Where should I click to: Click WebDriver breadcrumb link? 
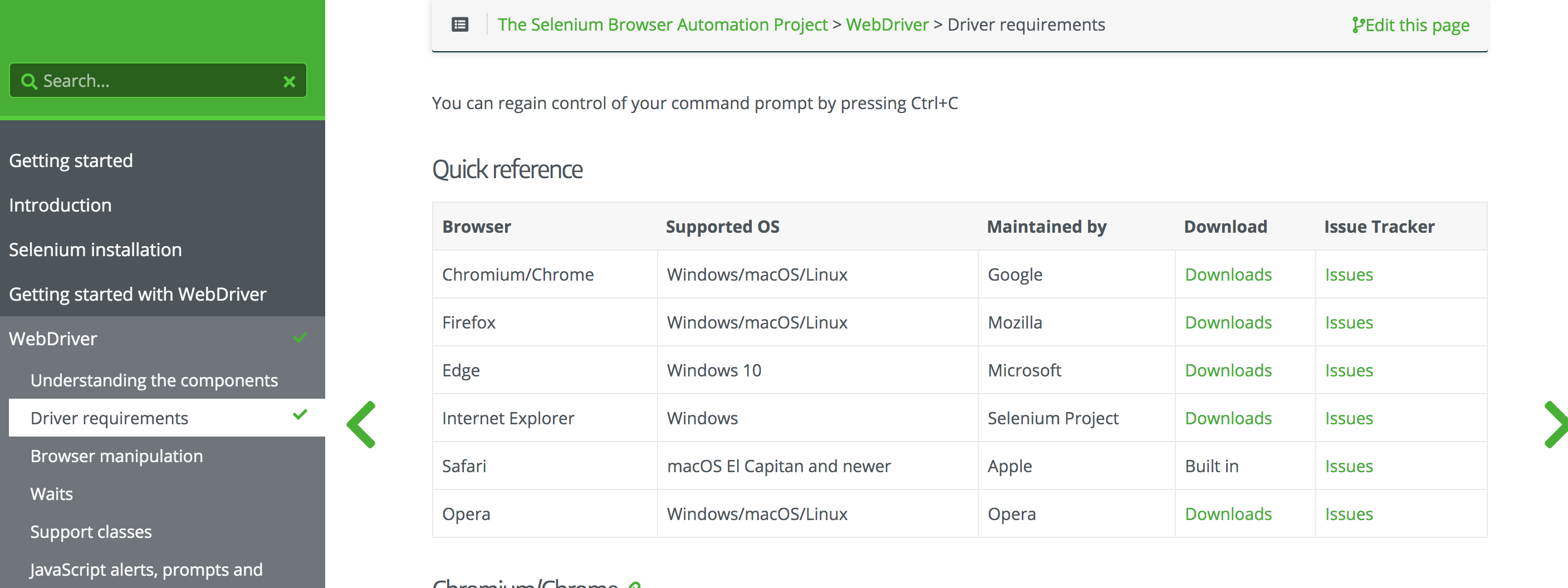click(887, 24)
